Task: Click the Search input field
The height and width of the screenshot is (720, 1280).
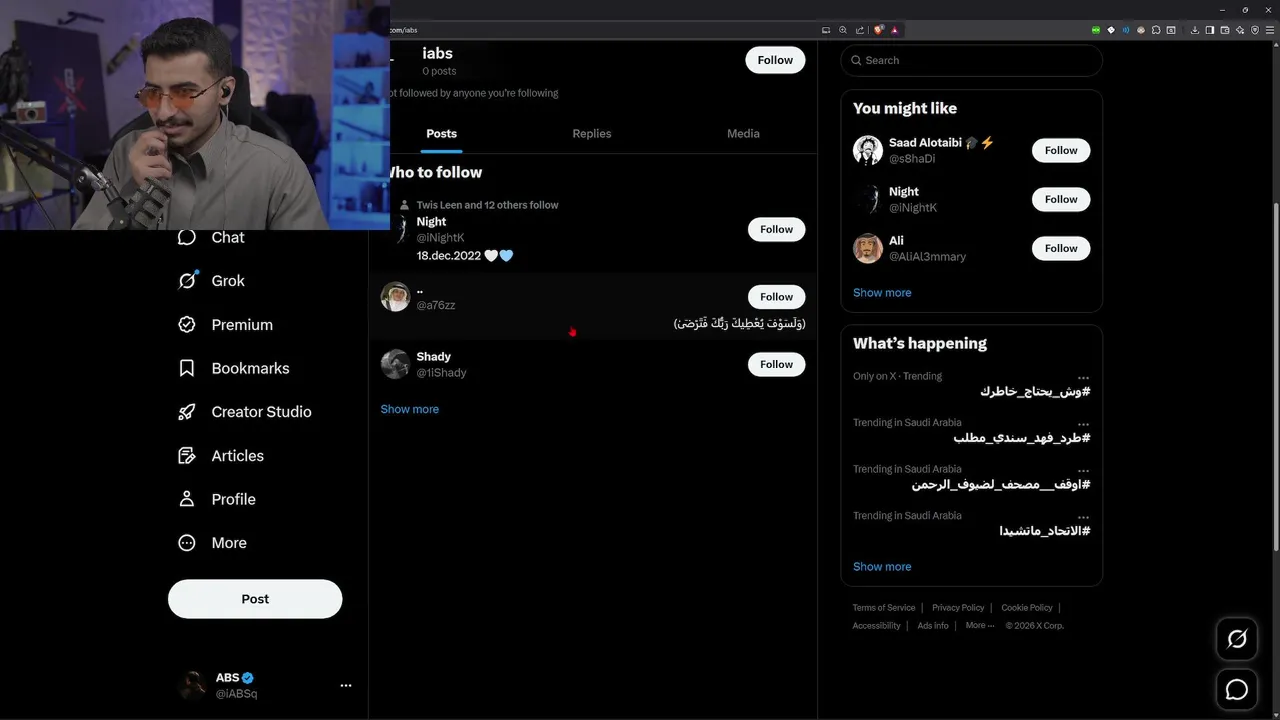Action: 971,60
